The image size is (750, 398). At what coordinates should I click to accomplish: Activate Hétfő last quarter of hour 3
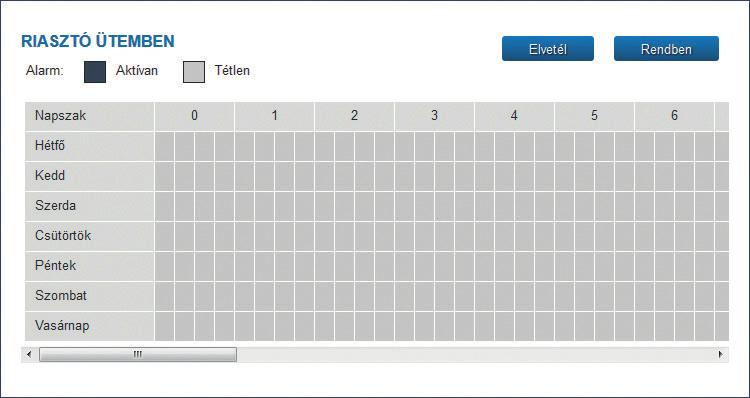pyautogui.click(x=464, y=146)
